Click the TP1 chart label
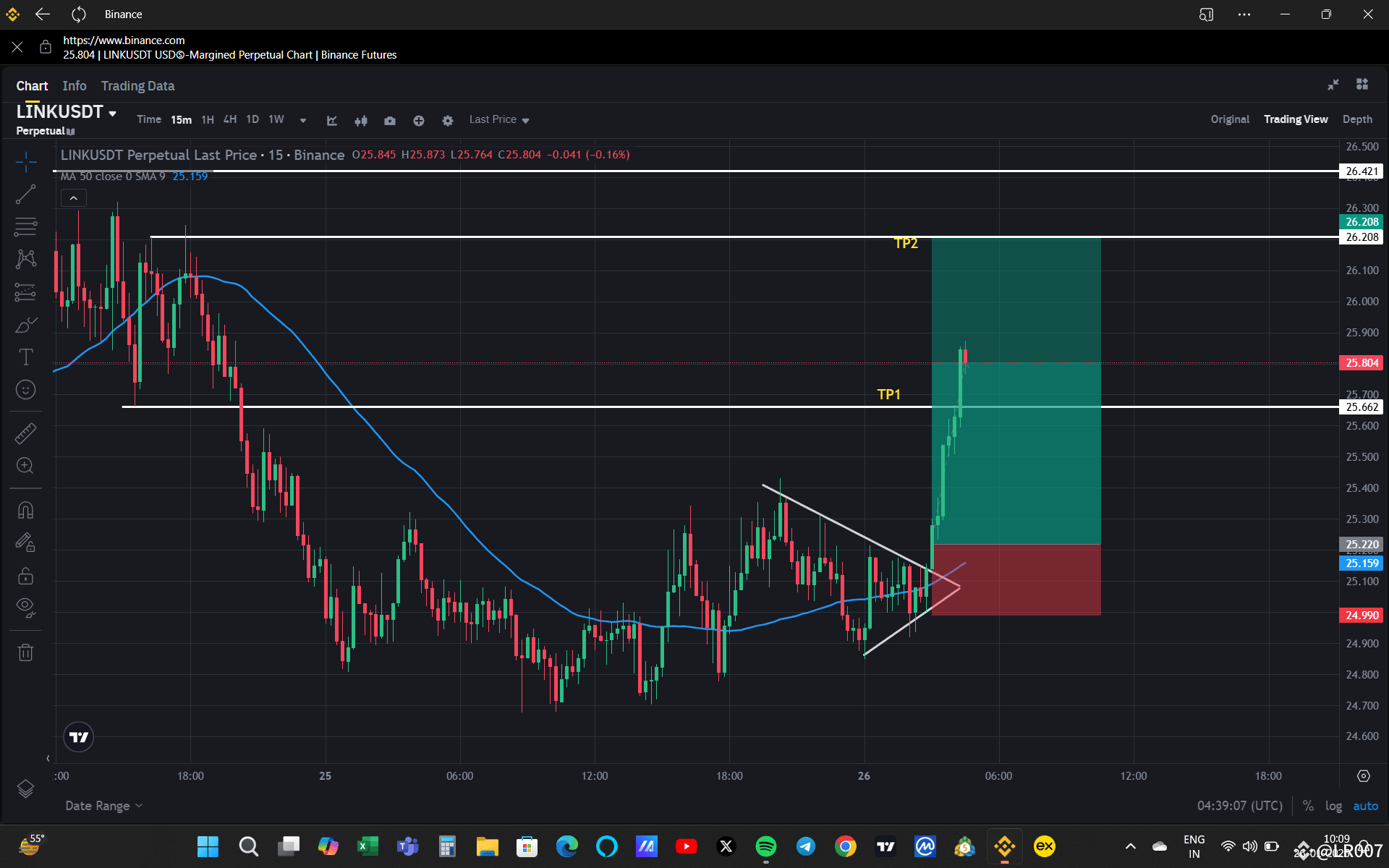The image size is (1389, 868). [888, 394]
